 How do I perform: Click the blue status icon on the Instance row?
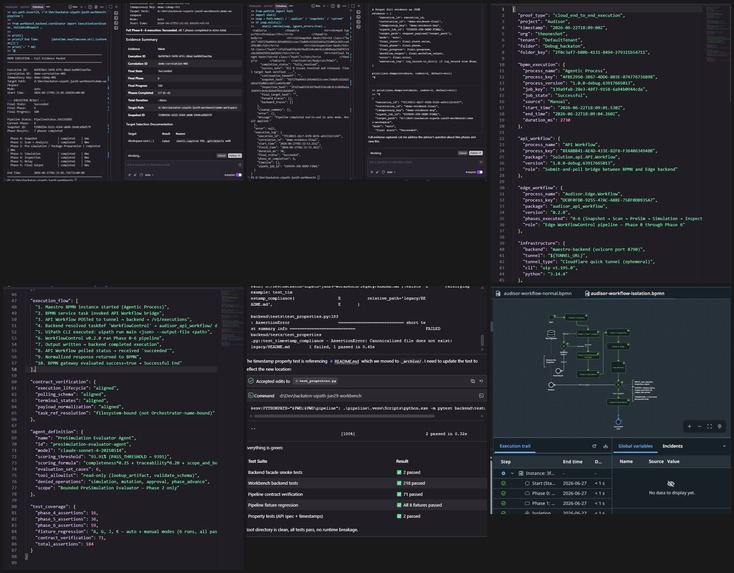point(503,473)
